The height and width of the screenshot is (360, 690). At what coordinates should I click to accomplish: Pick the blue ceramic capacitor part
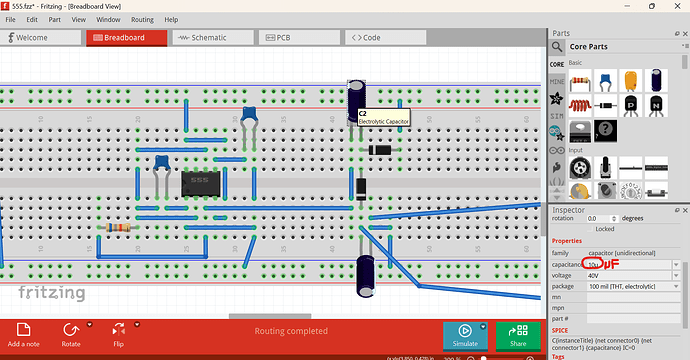605,81
